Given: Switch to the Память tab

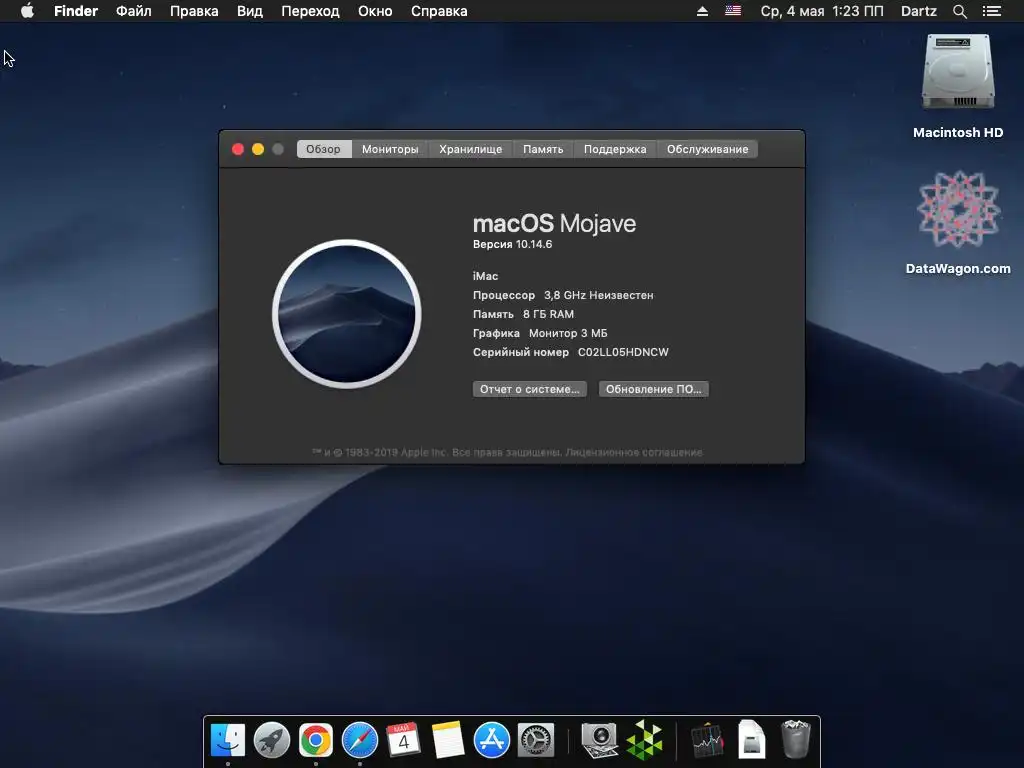Looking at the screenshot, I should pyautogui.click(x=543, y=149).
